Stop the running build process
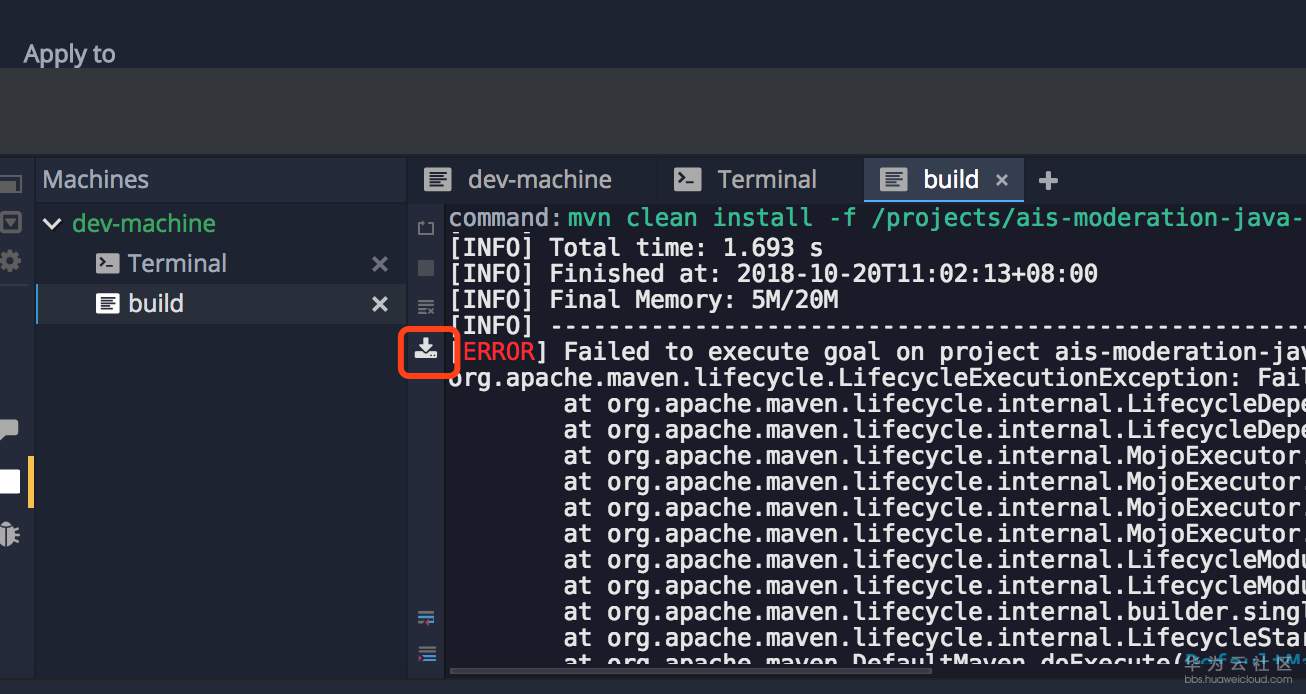 [426, 268]
